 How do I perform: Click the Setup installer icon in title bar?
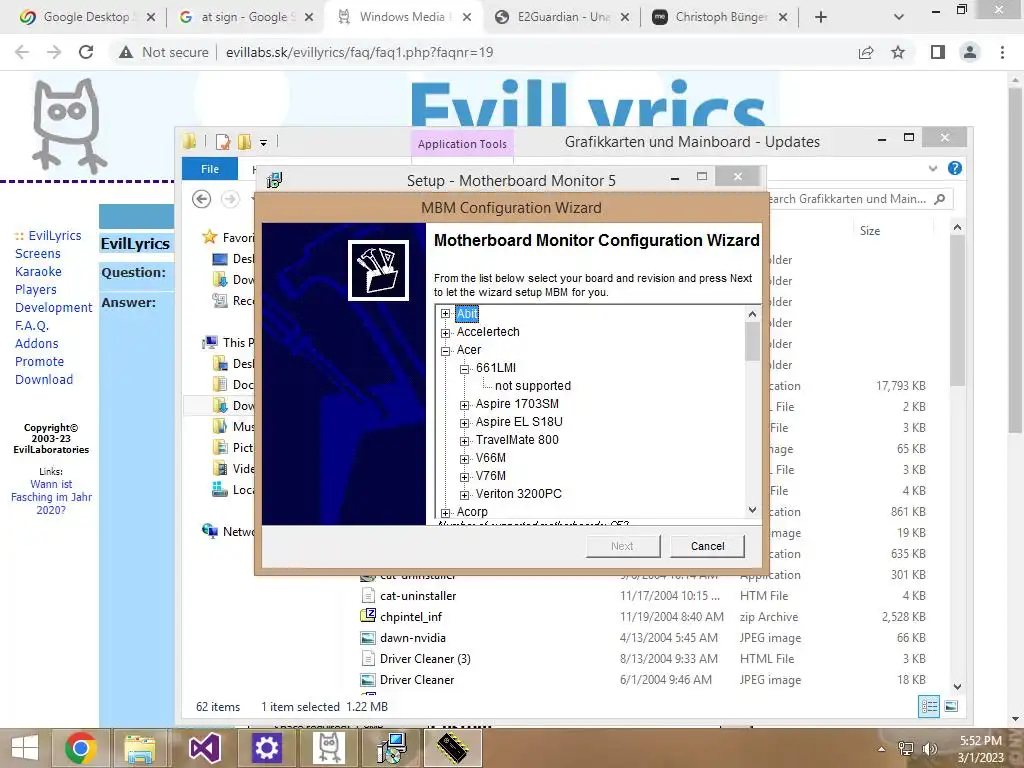click(274, 180)
